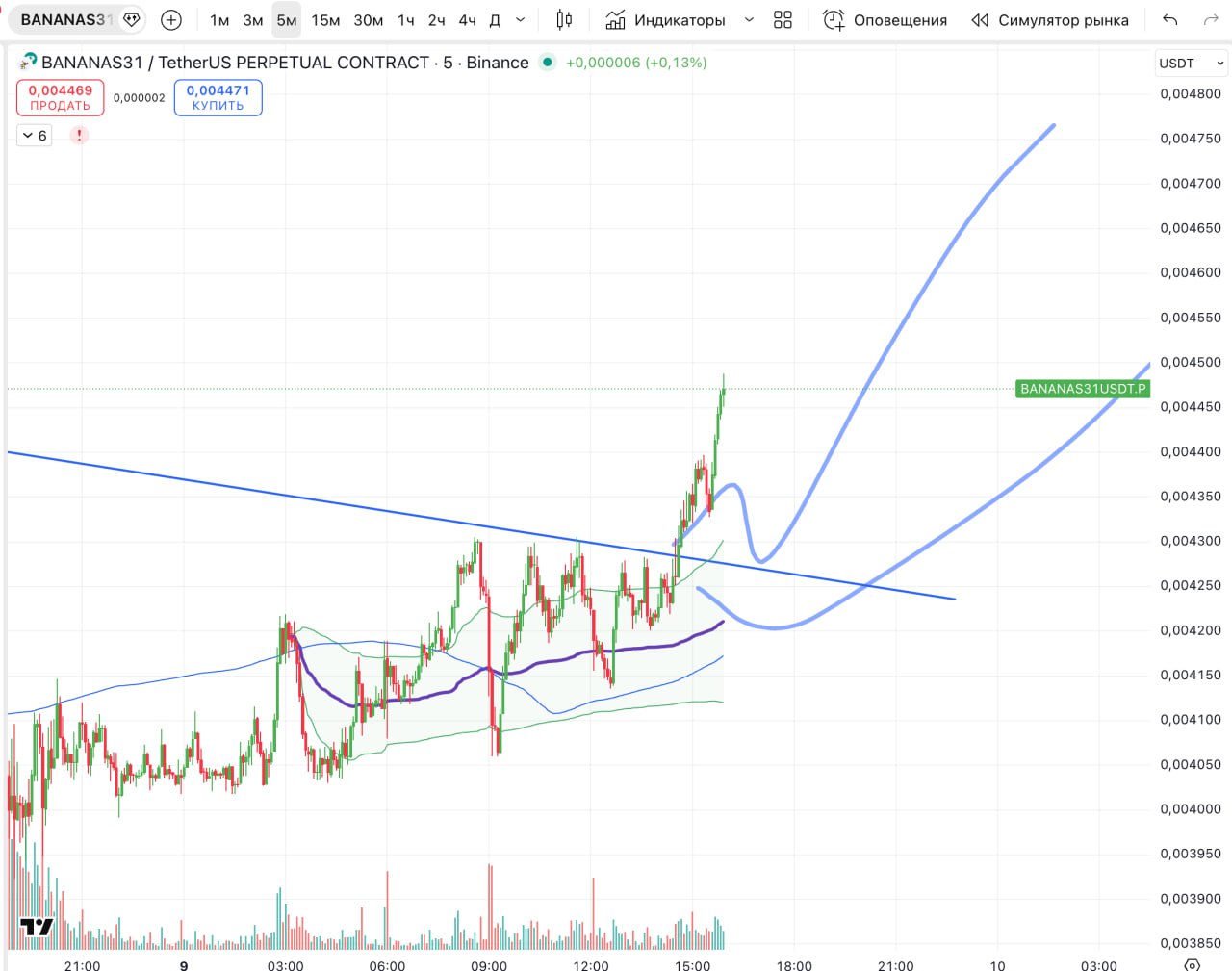Select the Д daily timeframe

[x=495, y=19]
